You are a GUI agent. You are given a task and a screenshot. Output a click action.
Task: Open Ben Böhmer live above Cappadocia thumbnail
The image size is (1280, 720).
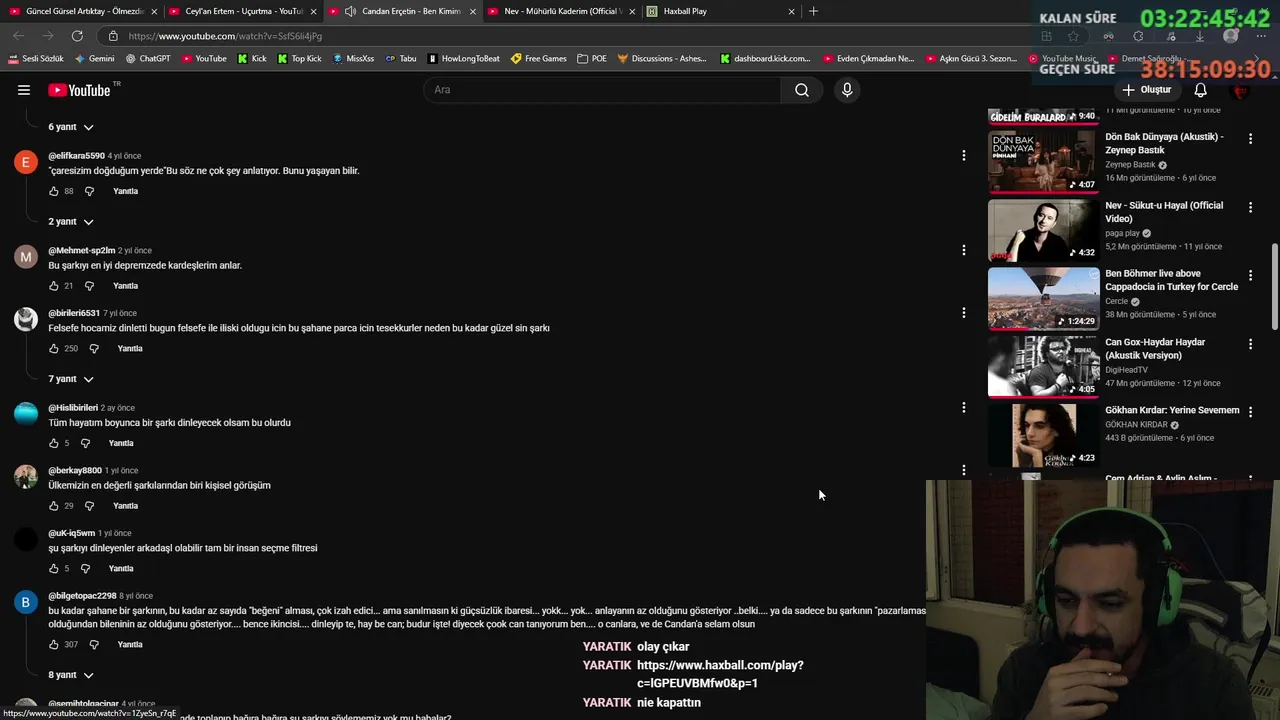click(1043, 298)
